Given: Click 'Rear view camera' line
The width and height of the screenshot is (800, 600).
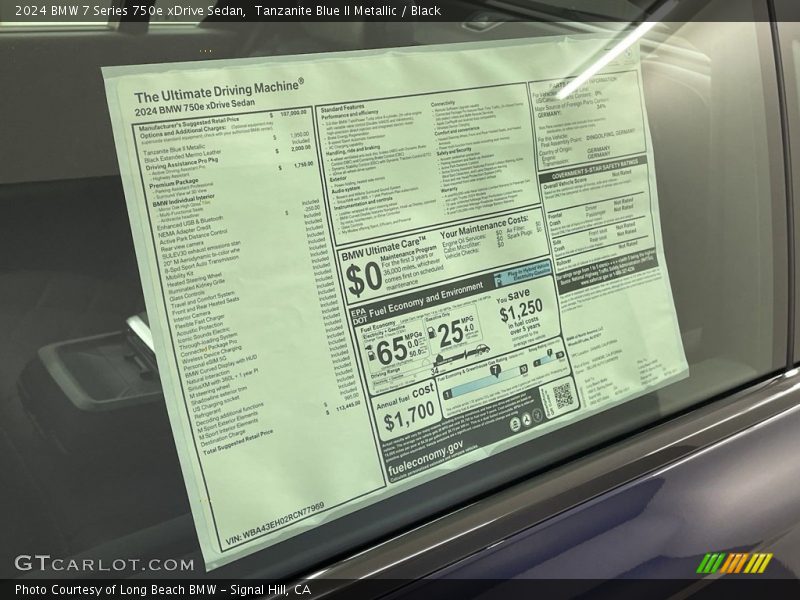Looking at the screenshot, I should [x=182, y=247].
